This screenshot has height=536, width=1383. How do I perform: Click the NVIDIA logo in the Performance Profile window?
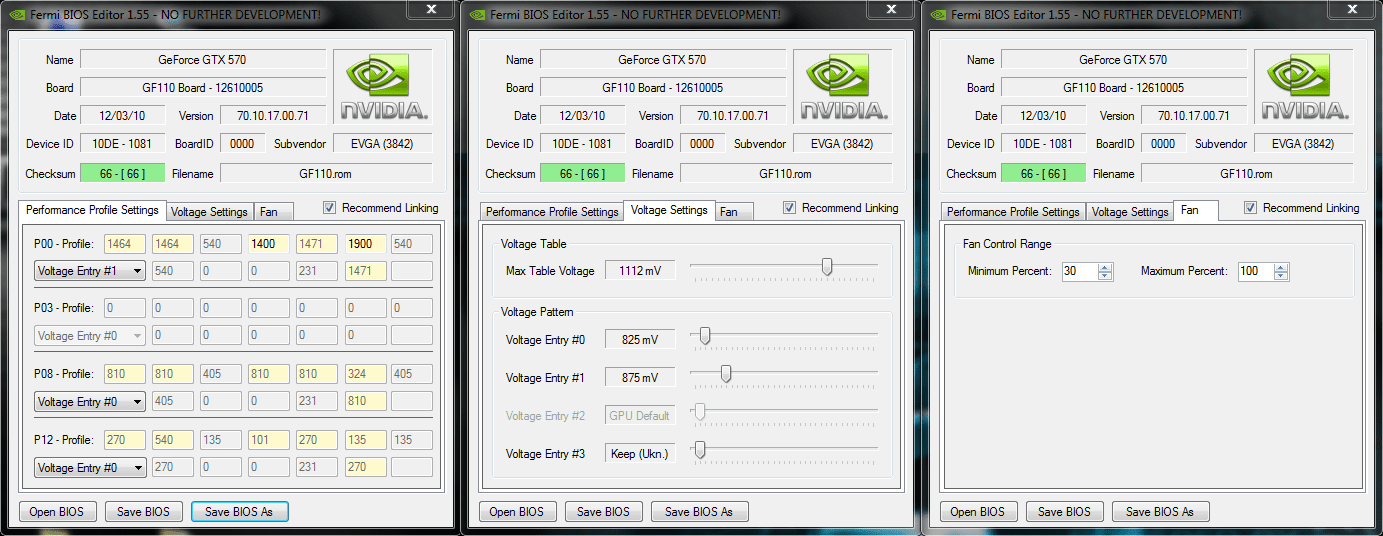tap(383, 87)
